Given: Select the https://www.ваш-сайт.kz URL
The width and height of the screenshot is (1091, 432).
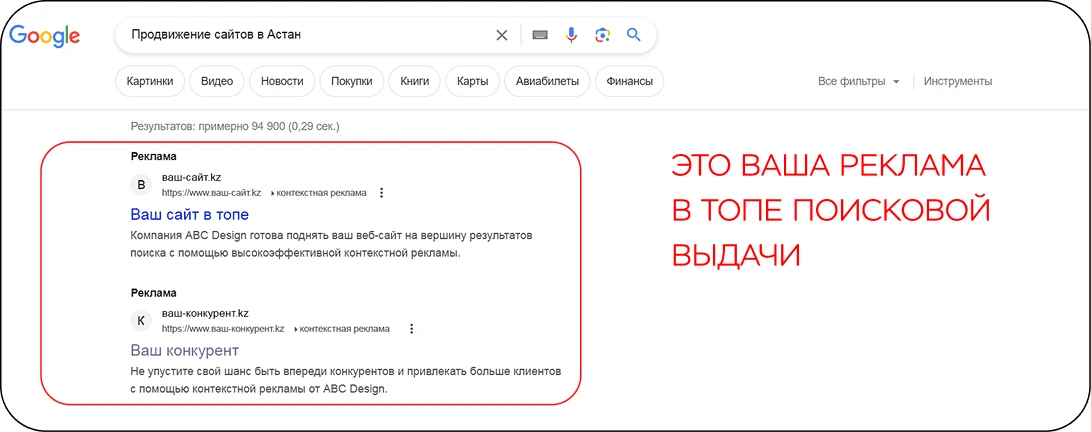Looking at the screenshot, I should click(x=212, y=193).
